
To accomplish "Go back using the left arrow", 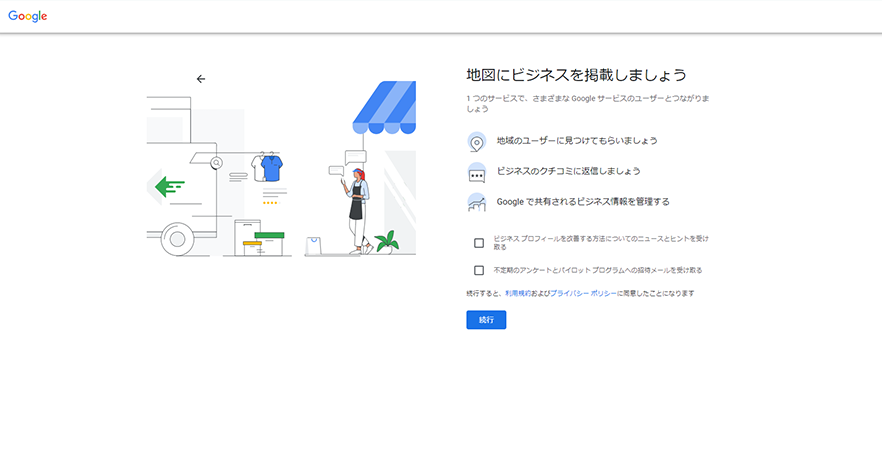I will pos(201,79).
